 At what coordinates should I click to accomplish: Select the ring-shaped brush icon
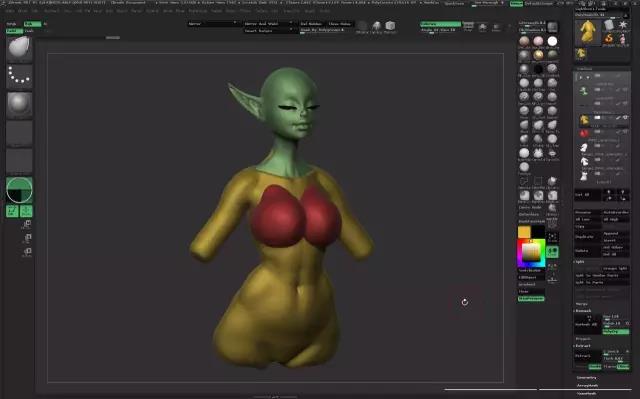552,153
